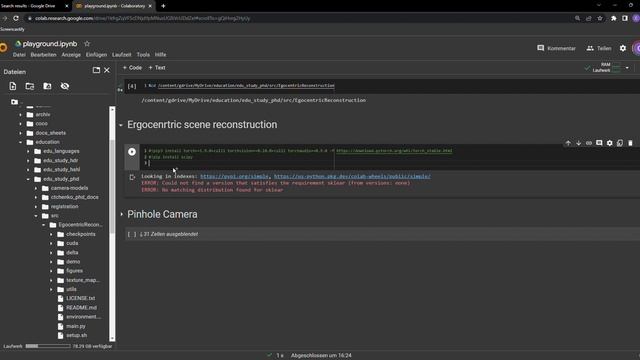The width and height of the screenshot is (640, 360).
Task: Open notebook settings gear icon
Action: point(623,48)
